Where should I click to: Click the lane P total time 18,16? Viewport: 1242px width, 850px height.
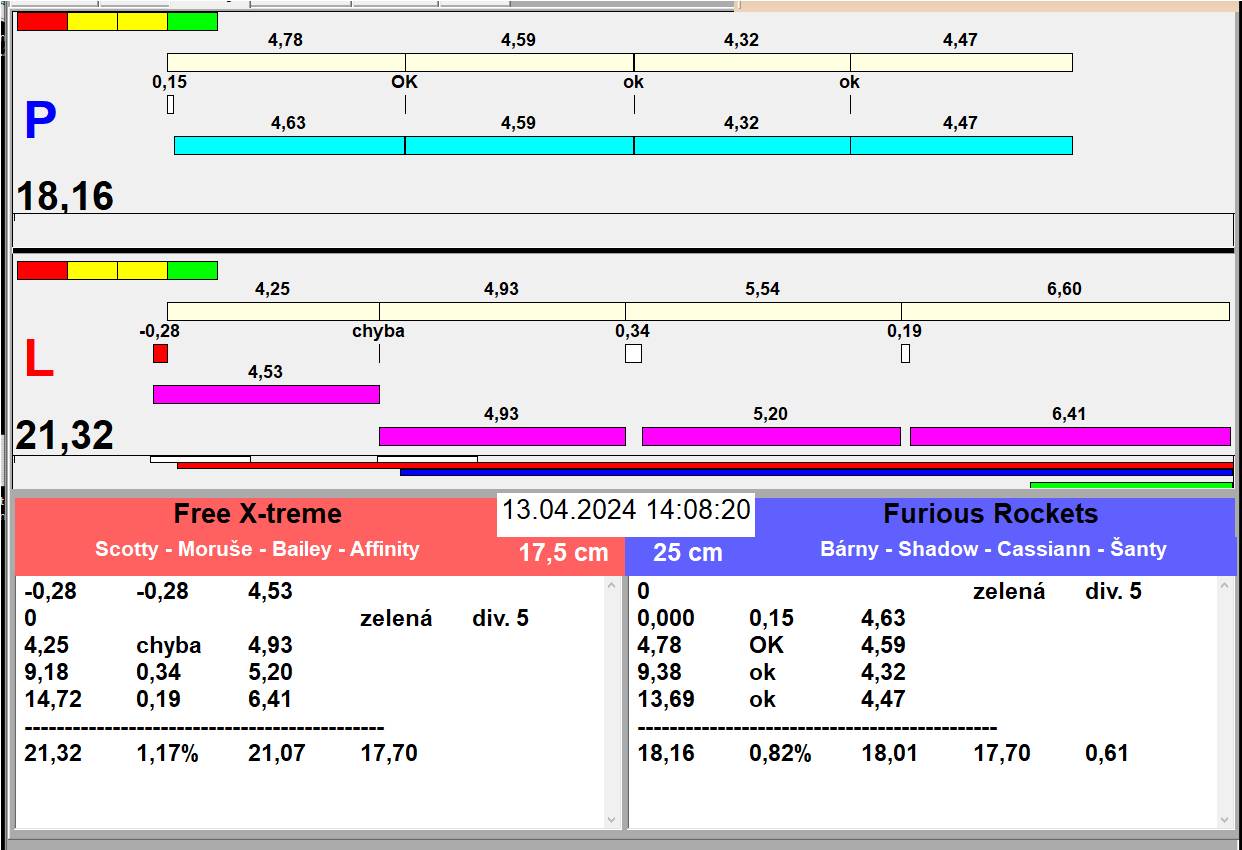pyautogui.click(x=65, y=196)
